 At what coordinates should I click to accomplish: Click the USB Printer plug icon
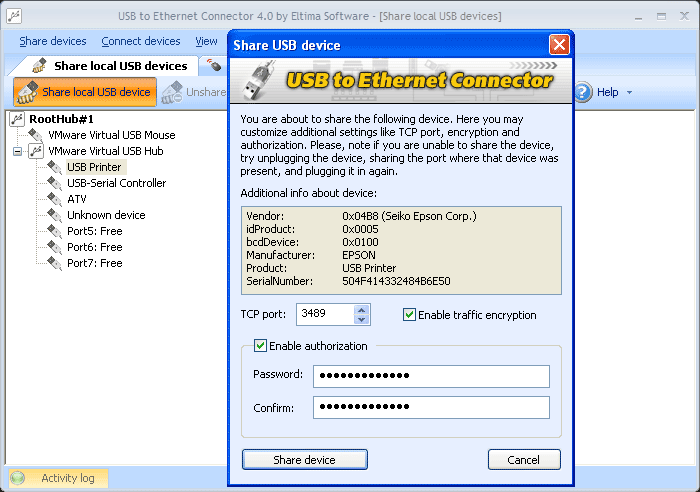pos(54,167)
